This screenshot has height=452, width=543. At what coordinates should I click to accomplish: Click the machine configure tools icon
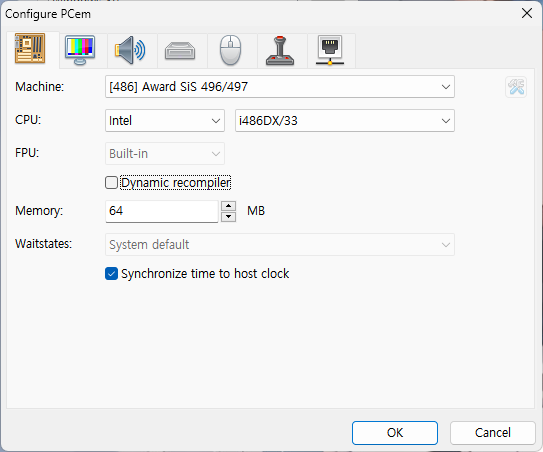[516, 87]
